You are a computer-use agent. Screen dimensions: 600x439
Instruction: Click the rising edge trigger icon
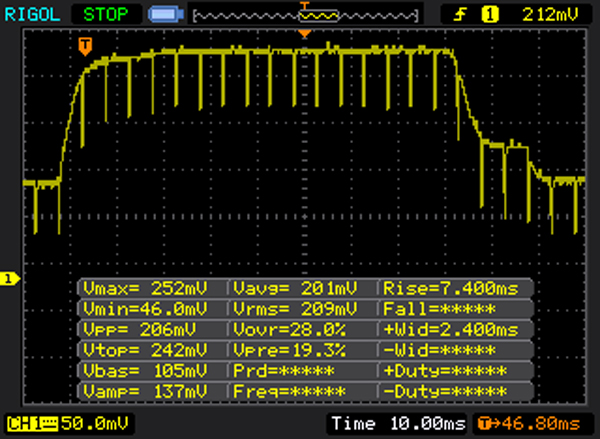point(460,15)
